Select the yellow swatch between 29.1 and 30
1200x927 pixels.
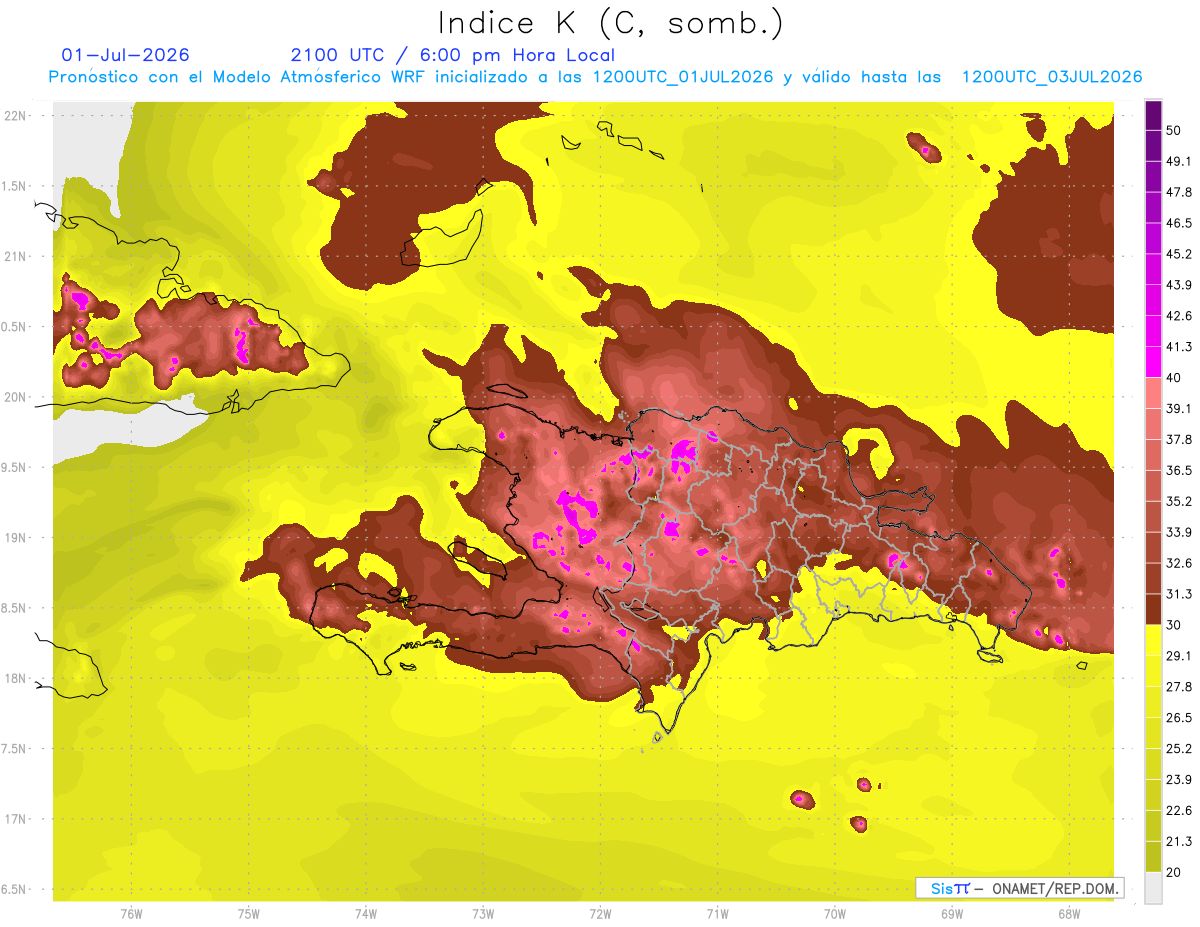1153,640
